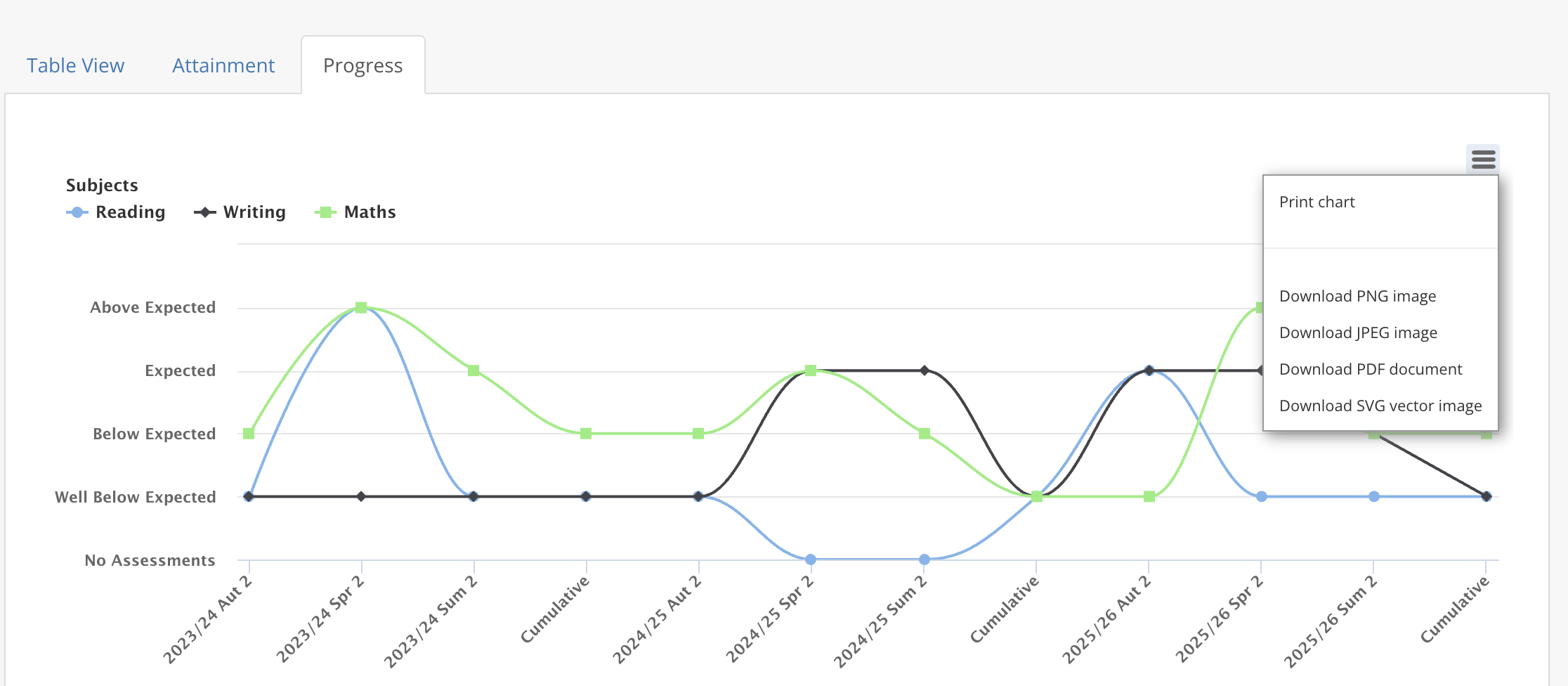
Task: Switch to the Table View tab
Action: click(x=75, y=65)
